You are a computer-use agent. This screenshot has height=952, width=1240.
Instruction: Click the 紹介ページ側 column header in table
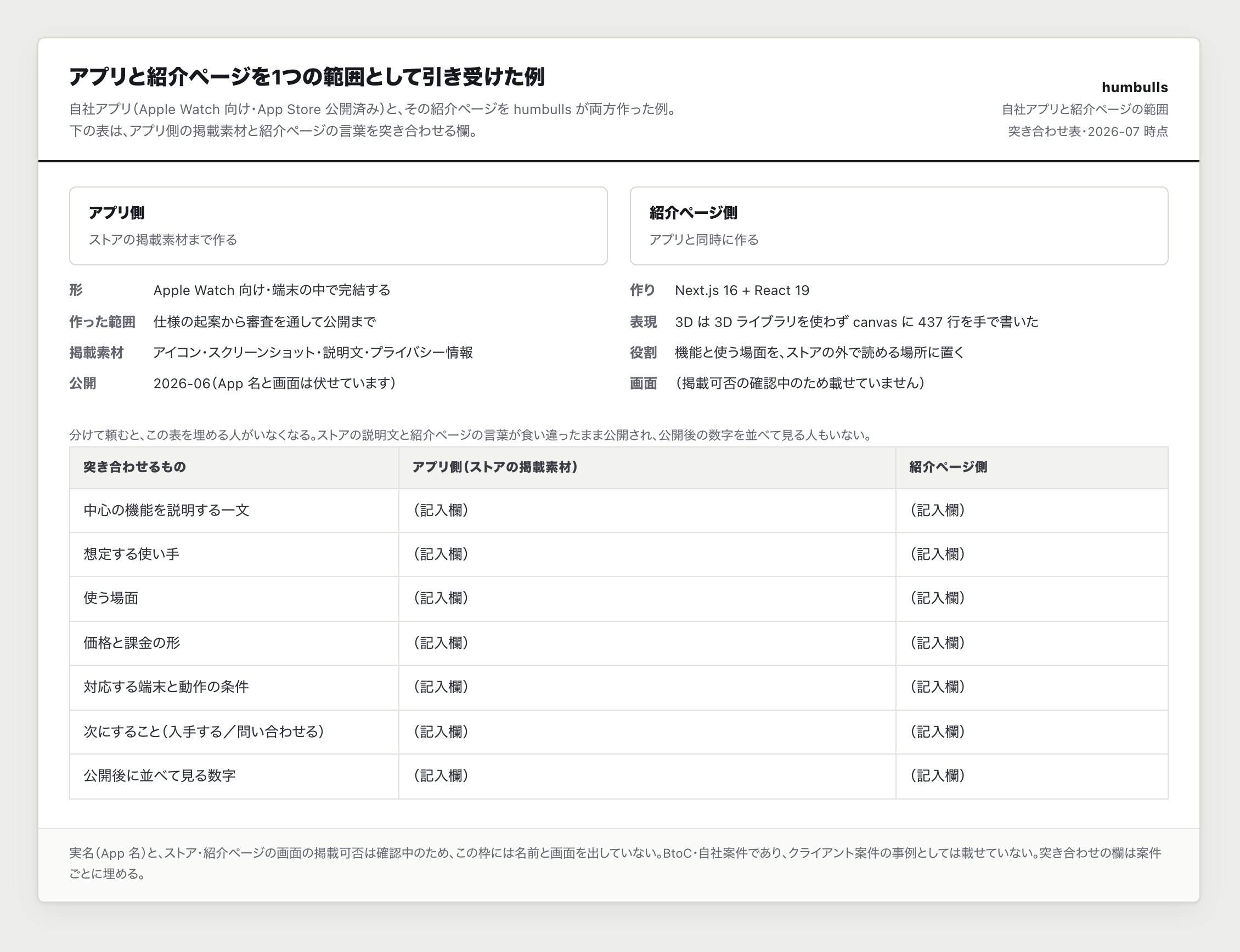(948, 467)
